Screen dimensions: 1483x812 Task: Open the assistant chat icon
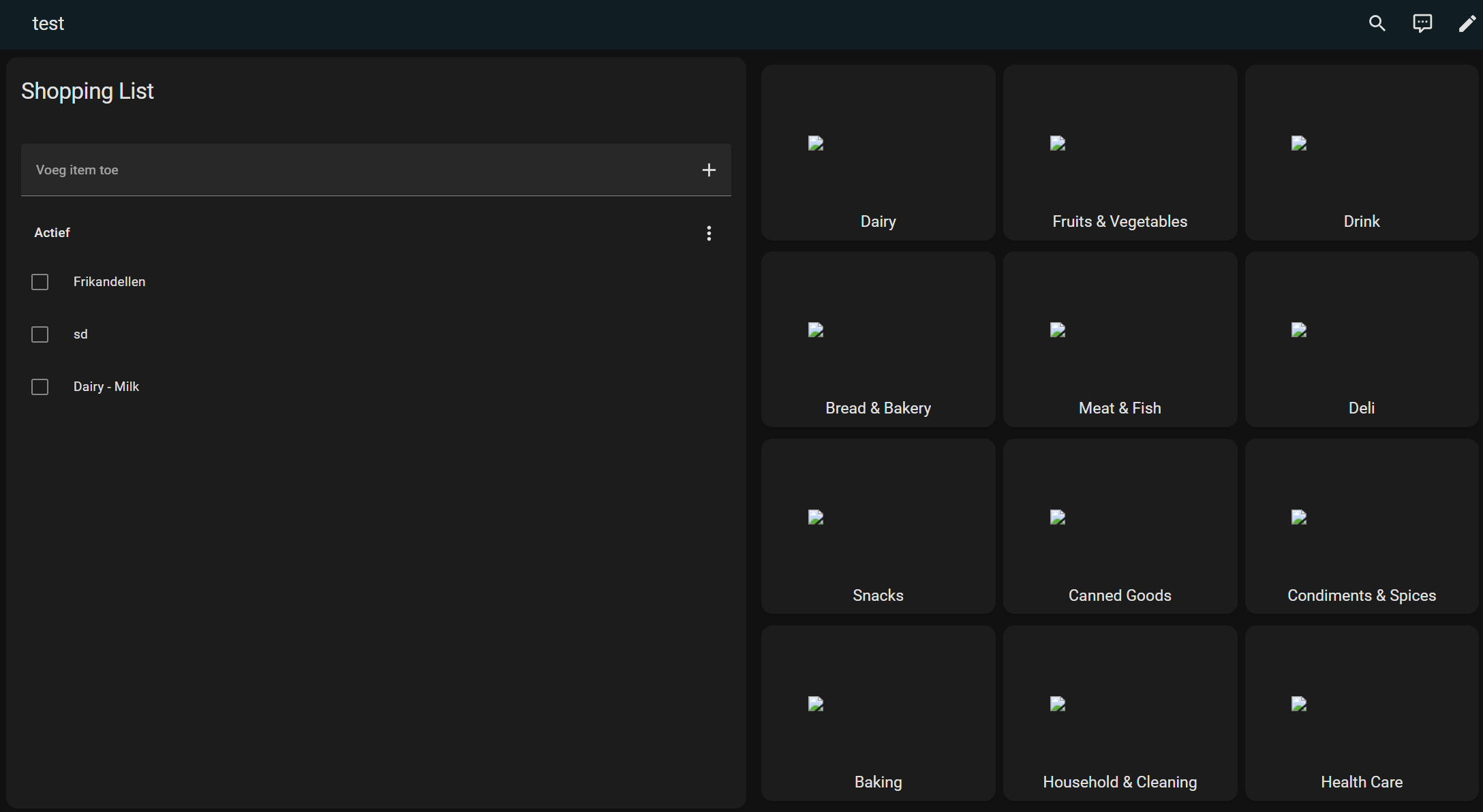[1422, 24]
